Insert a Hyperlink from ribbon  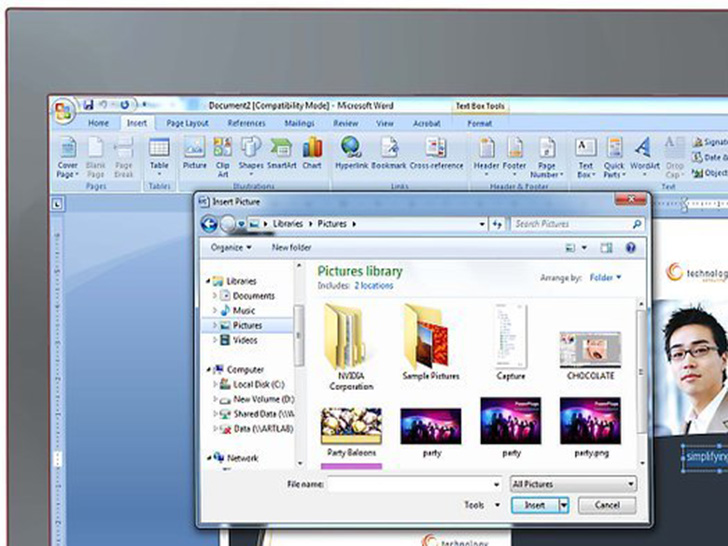point(351,151)
